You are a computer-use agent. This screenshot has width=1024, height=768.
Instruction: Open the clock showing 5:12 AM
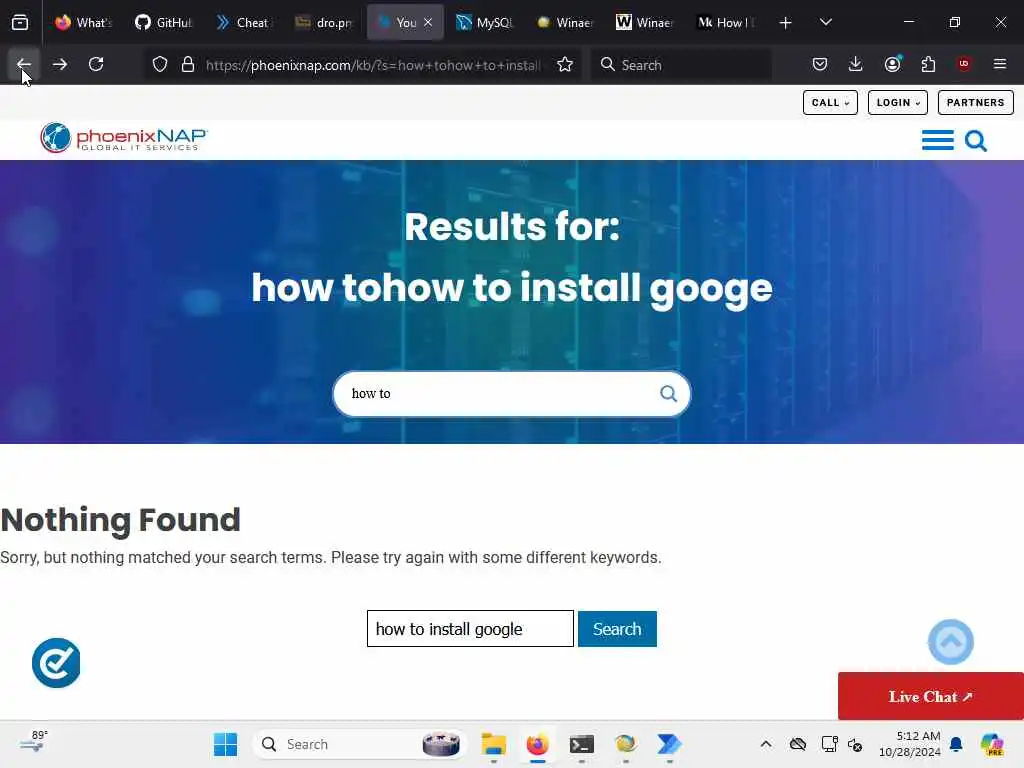coord(910,744)
